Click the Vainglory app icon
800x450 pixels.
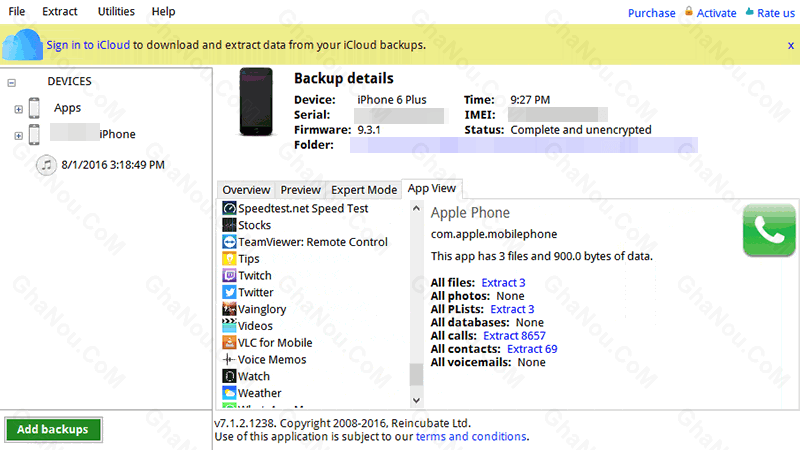point(229,309)
